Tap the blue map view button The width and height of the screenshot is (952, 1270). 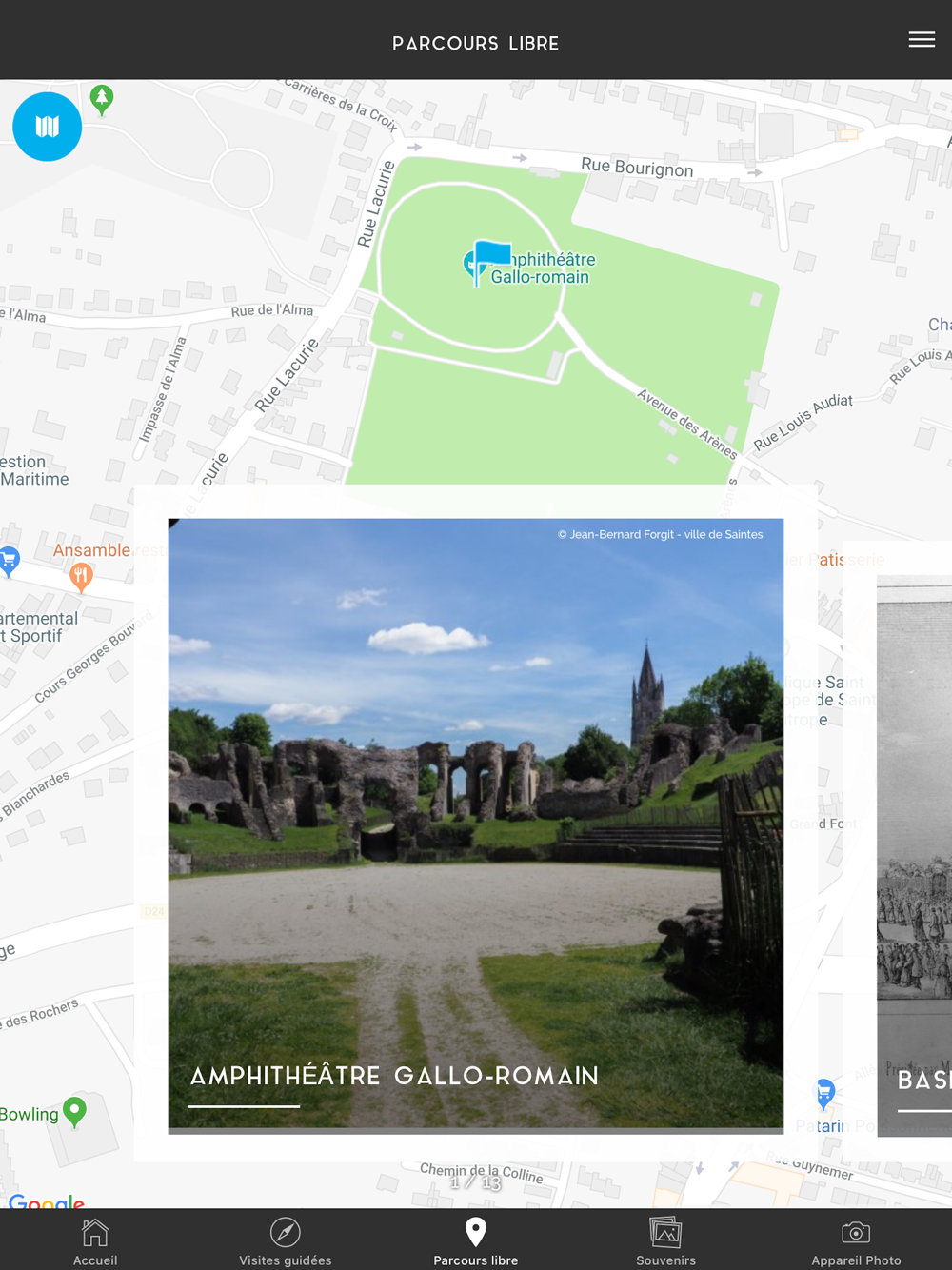(x=47, y=127)
